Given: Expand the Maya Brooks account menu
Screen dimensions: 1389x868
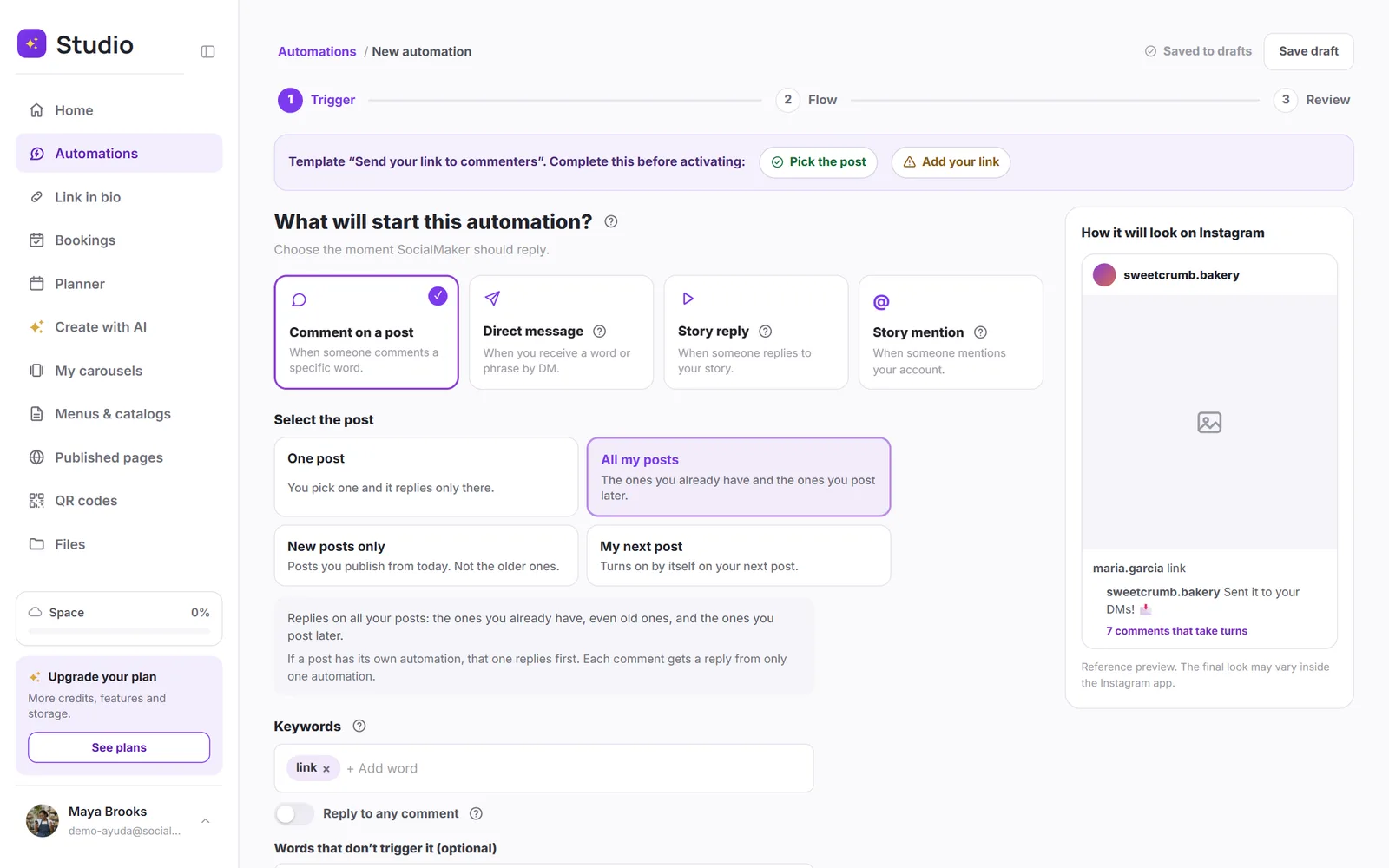Looking at the screenshot, I should tap(206, 821).
